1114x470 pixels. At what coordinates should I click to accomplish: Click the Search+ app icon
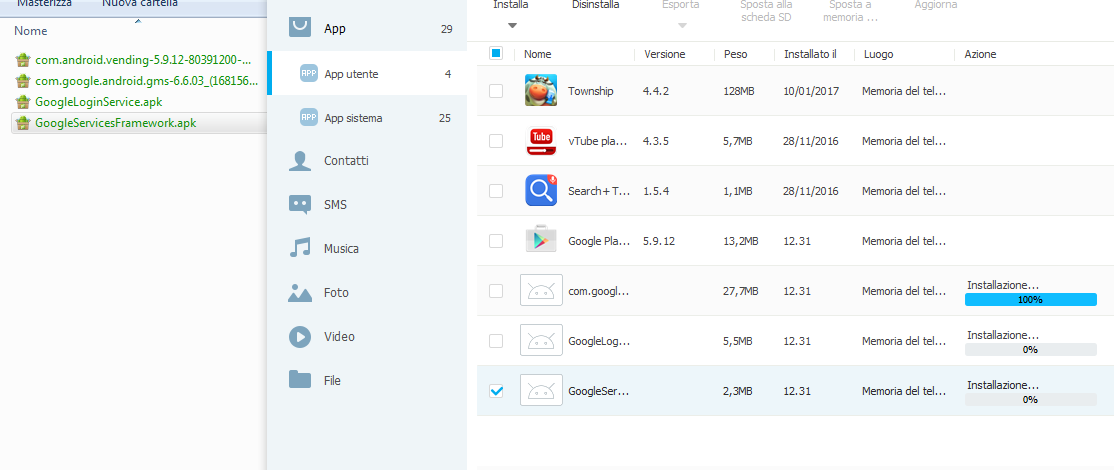541,190
